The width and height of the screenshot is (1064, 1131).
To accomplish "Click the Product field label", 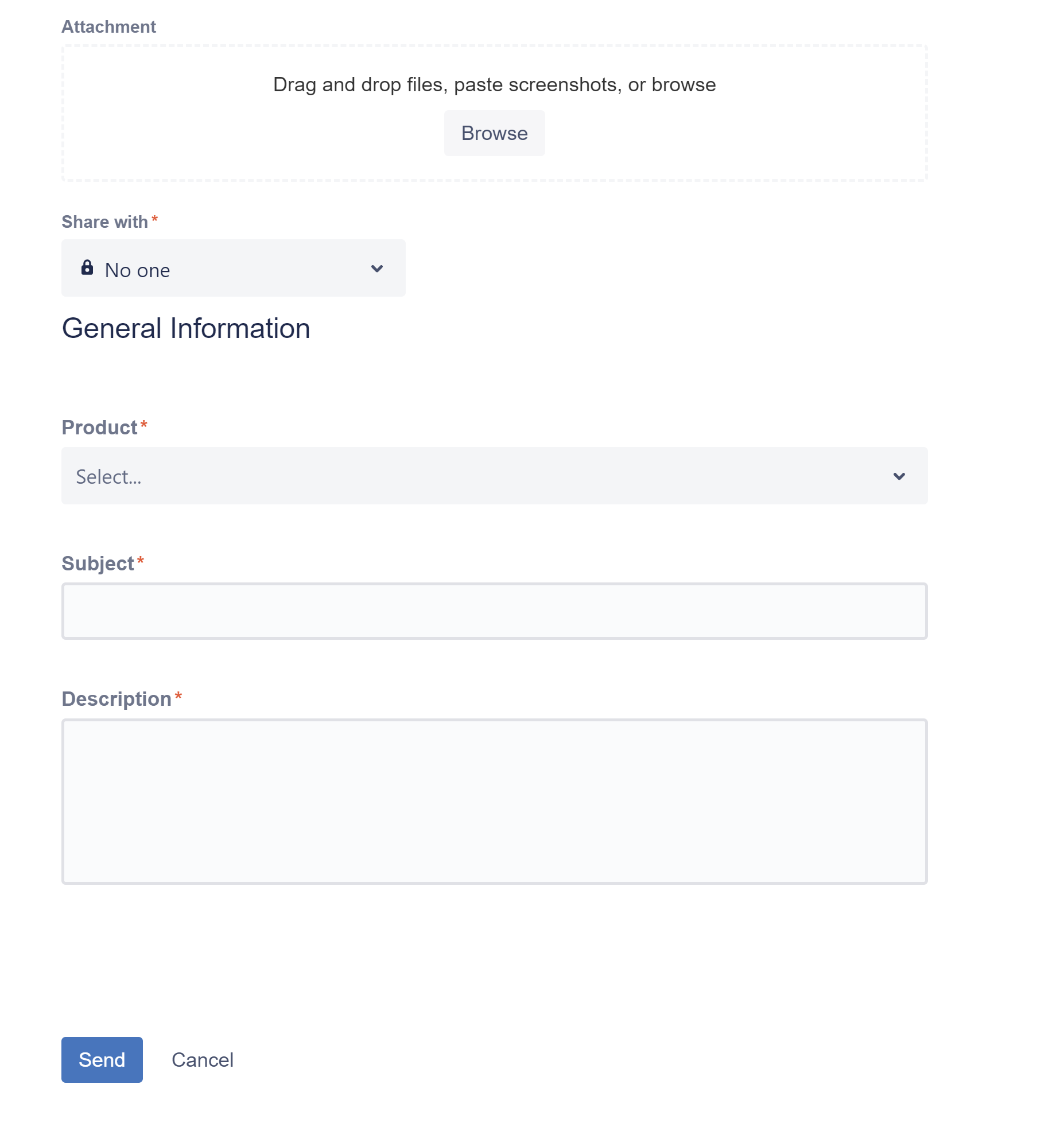I will tap(98, 426).
